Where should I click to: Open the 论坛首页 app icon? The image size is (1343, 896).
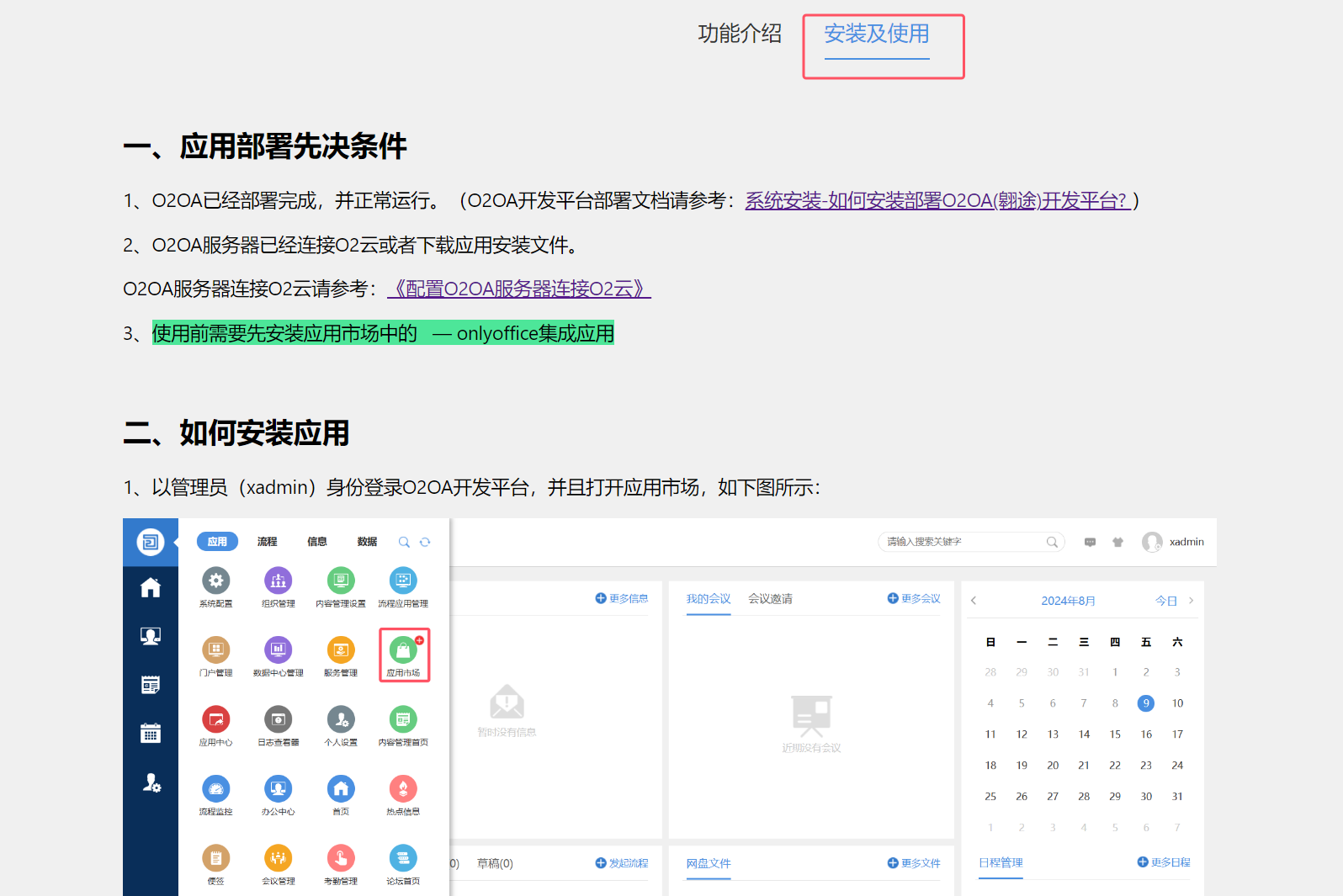point(403,858)
